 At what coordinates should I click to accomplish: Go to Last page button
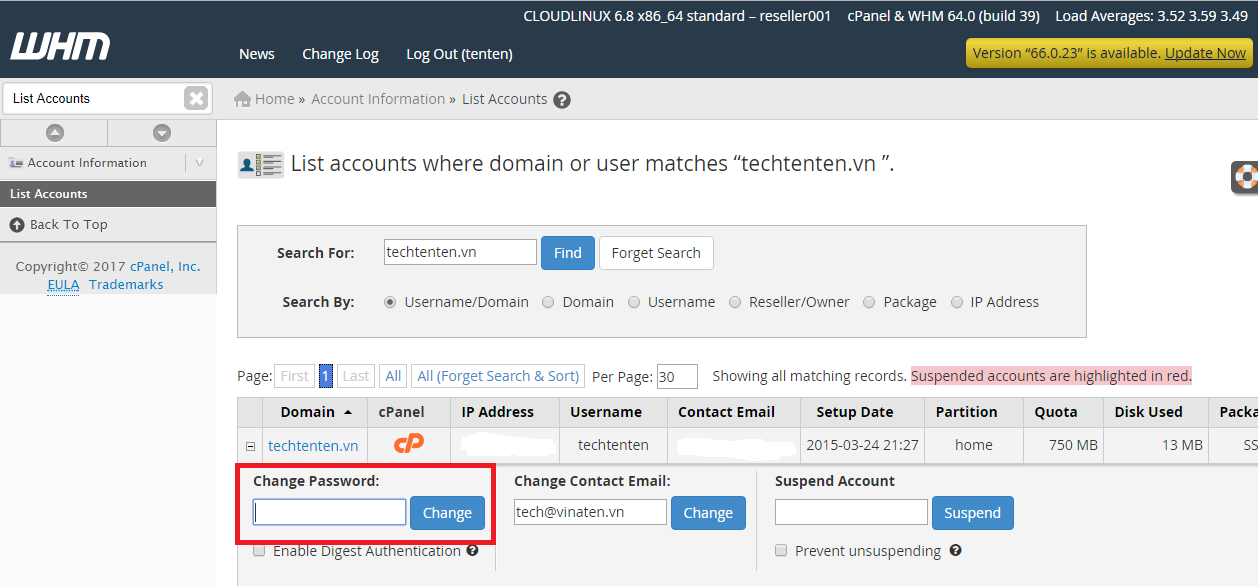(356, 376)
